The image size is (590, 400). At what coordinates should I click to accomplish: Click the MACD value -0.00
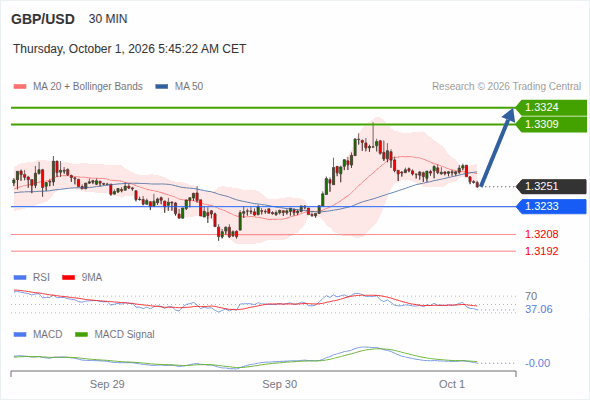coord(538,363)
